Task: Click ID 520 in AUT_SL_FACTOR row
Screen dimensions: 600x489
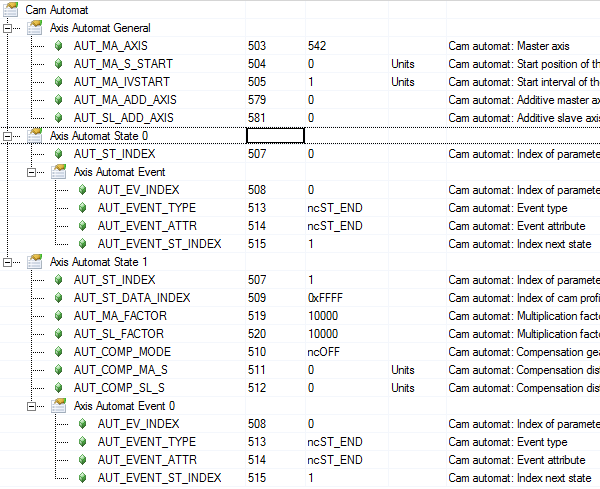Action: (257, 333)
